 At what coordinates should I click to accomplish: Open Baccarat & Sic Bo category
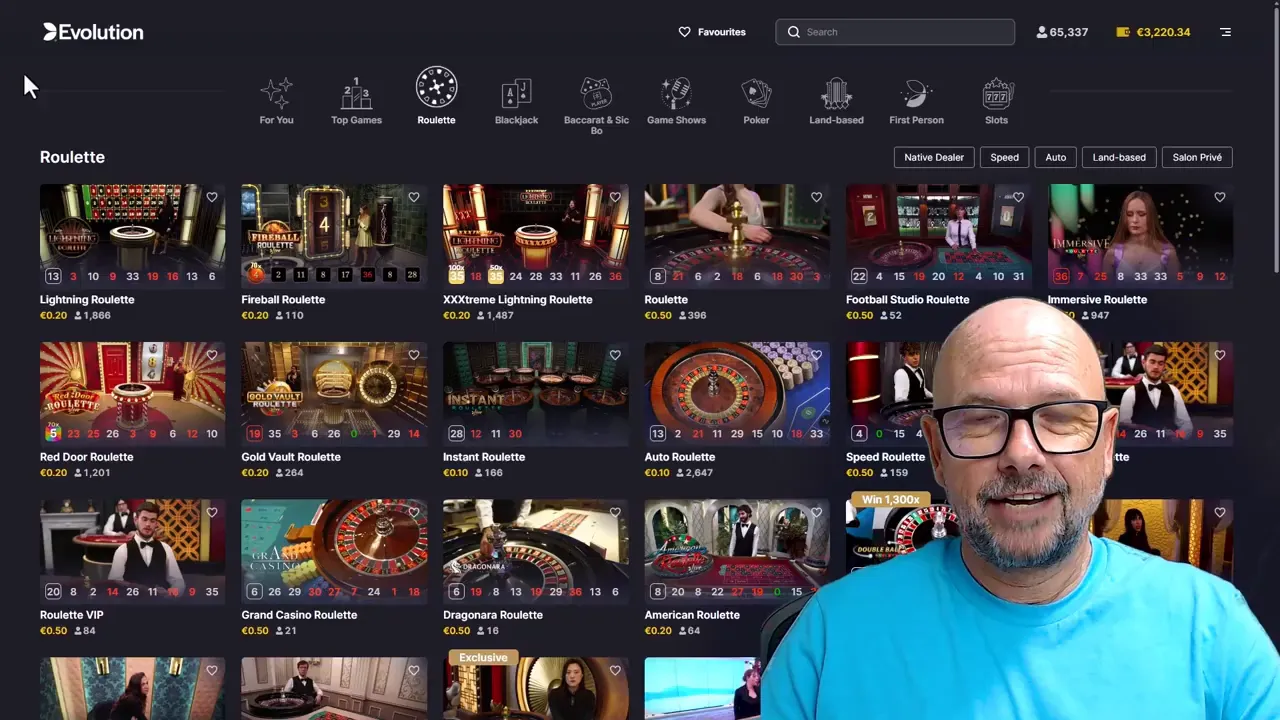pos(596,106)
